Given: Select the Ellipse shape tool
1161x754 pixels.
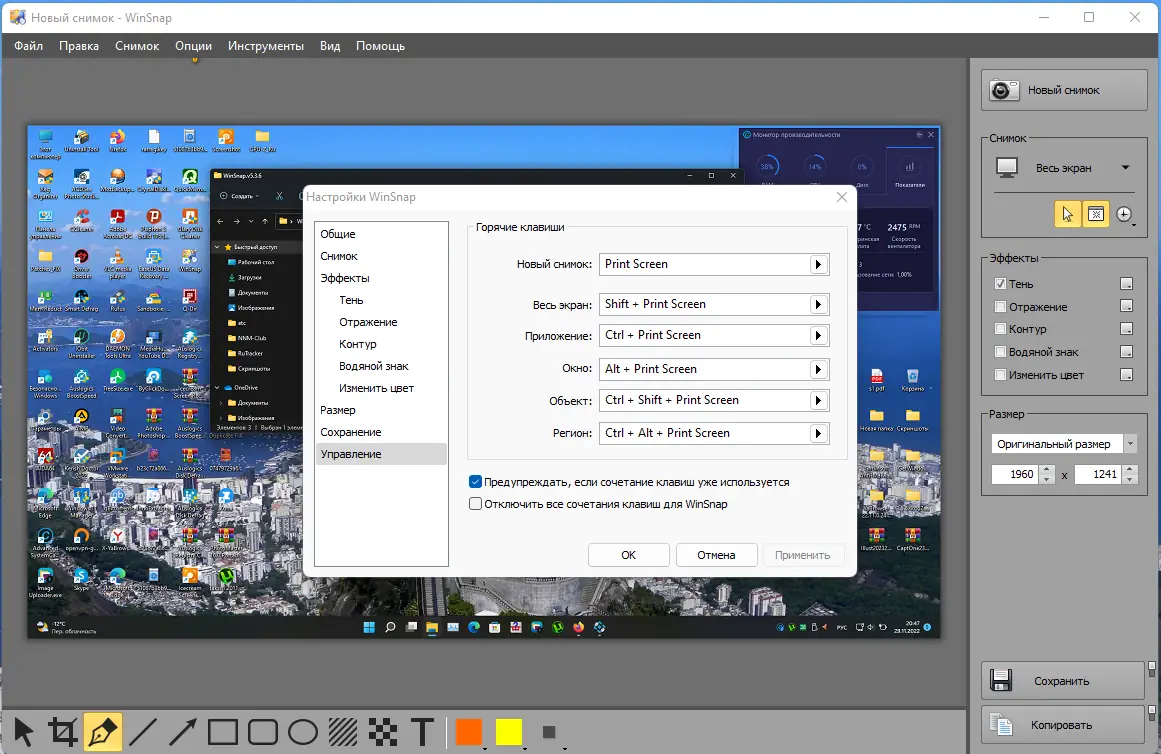Looking at the screenshot, I should click(303, 733).
